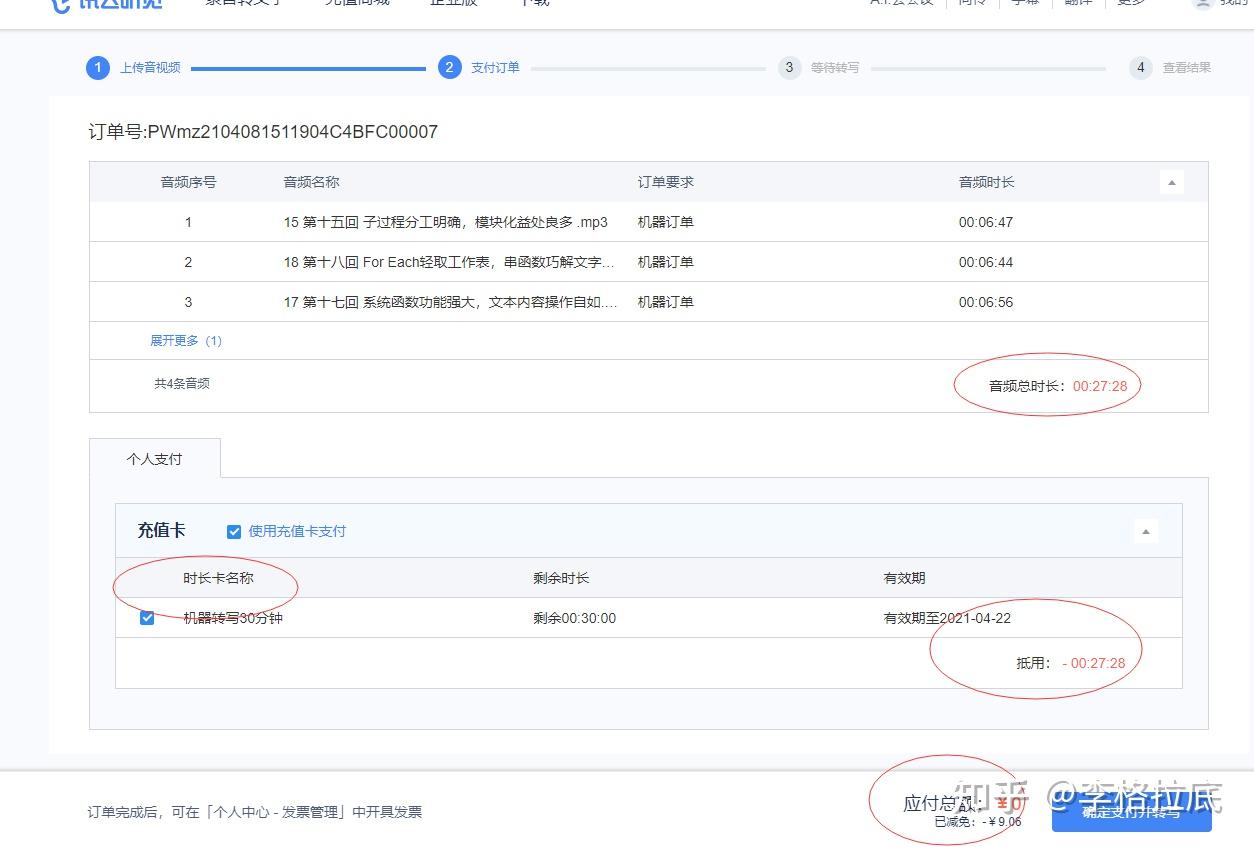Click 查看结果 step label
Image resolution: width=1254 pixels, height=847 pixels.
pos(1187,68)
